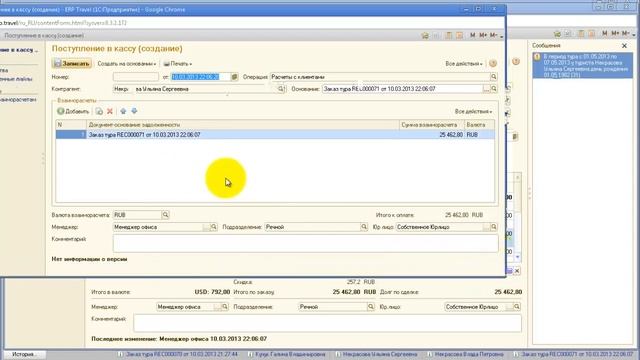Click the search icon of Контрагент field

pyautogui.click(x=281, y=89)
